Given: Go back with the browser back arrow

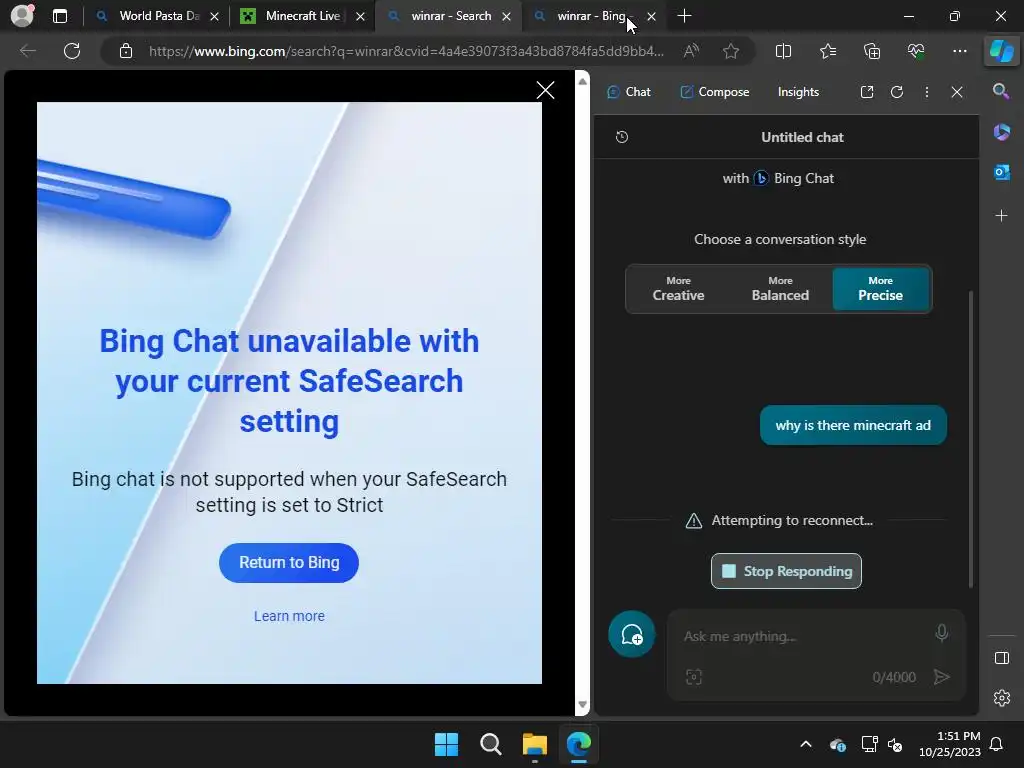Looking at the screenshot, I should click(x=28, y=51).
